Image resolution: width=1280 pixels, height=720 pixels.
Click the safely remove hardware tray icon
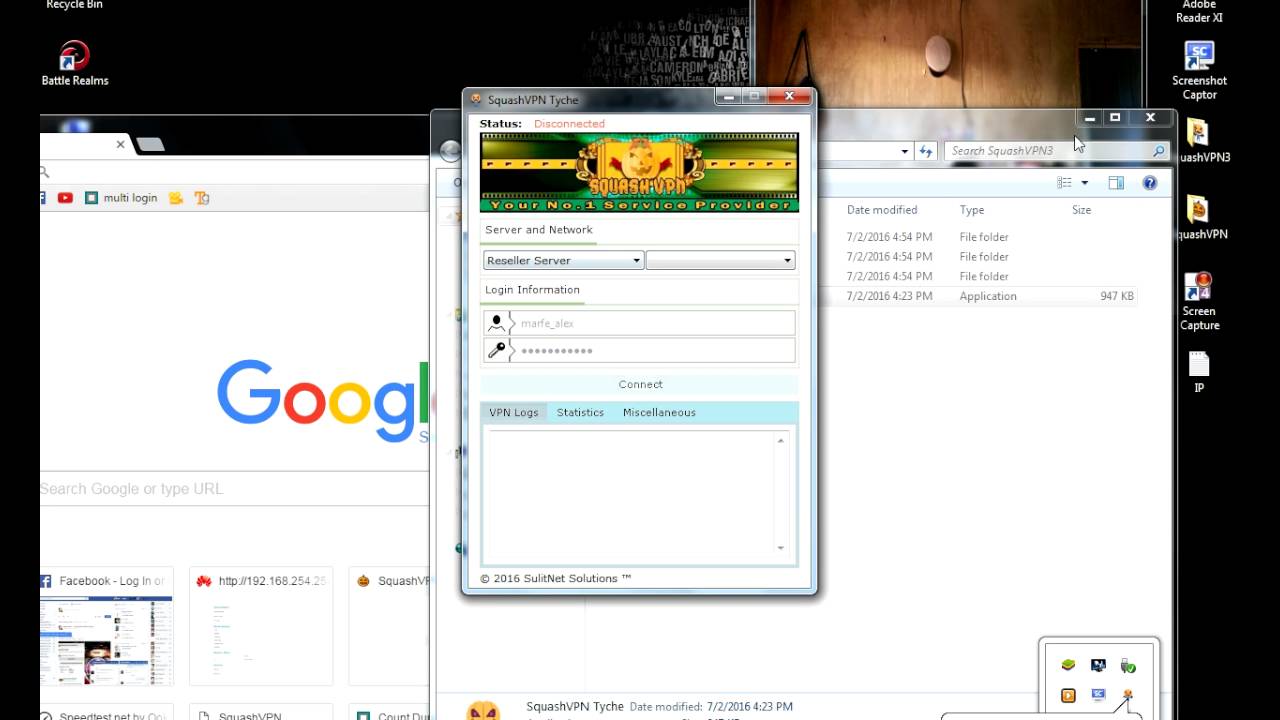(1128, 666)
